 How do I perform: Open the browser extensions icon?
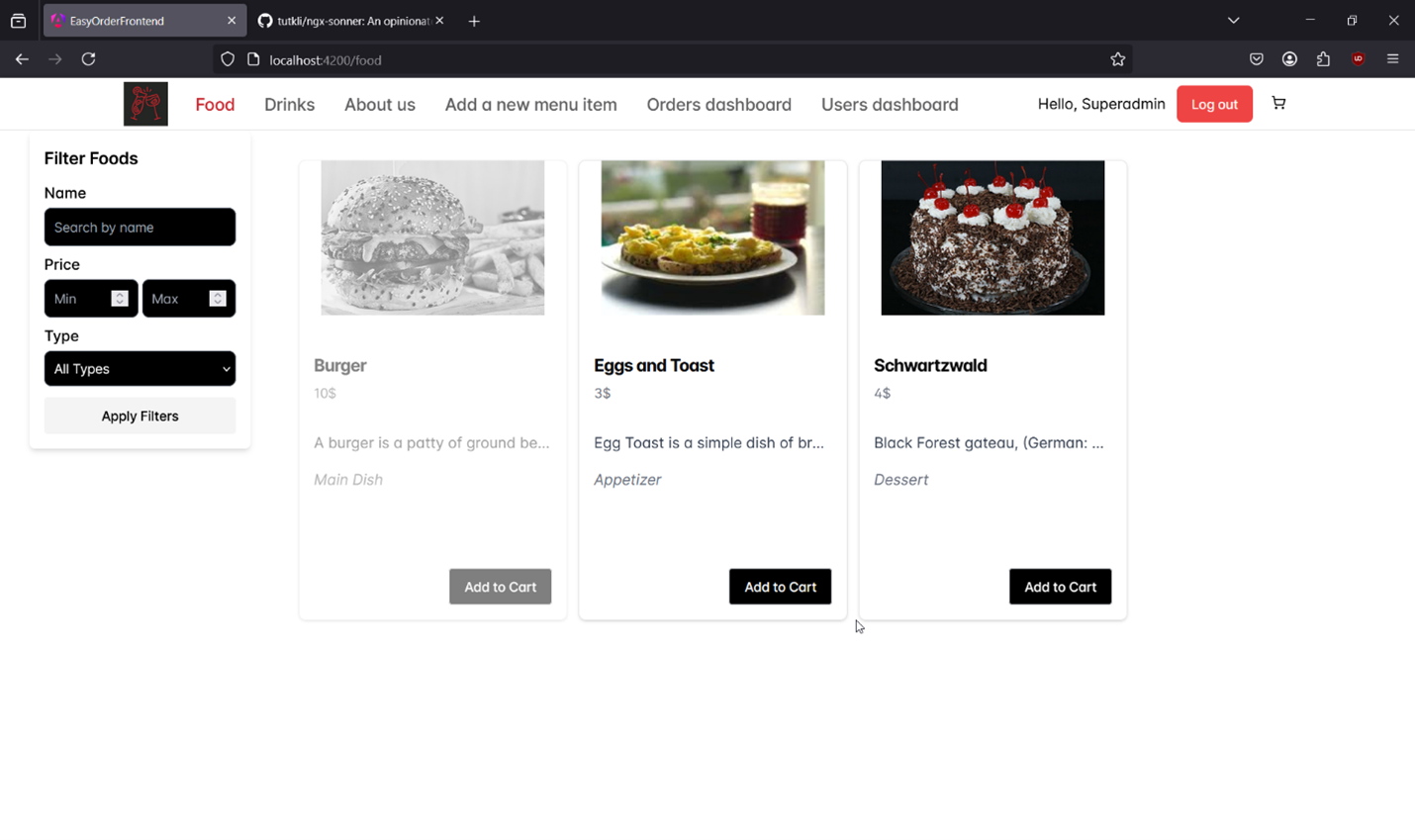[1323, 59]
